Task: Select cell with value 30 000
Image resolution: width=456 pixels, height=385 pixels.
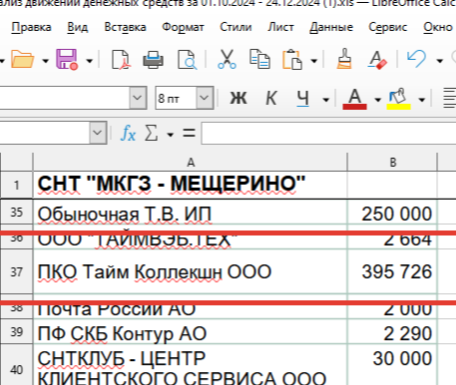Action: click(392, 365)
